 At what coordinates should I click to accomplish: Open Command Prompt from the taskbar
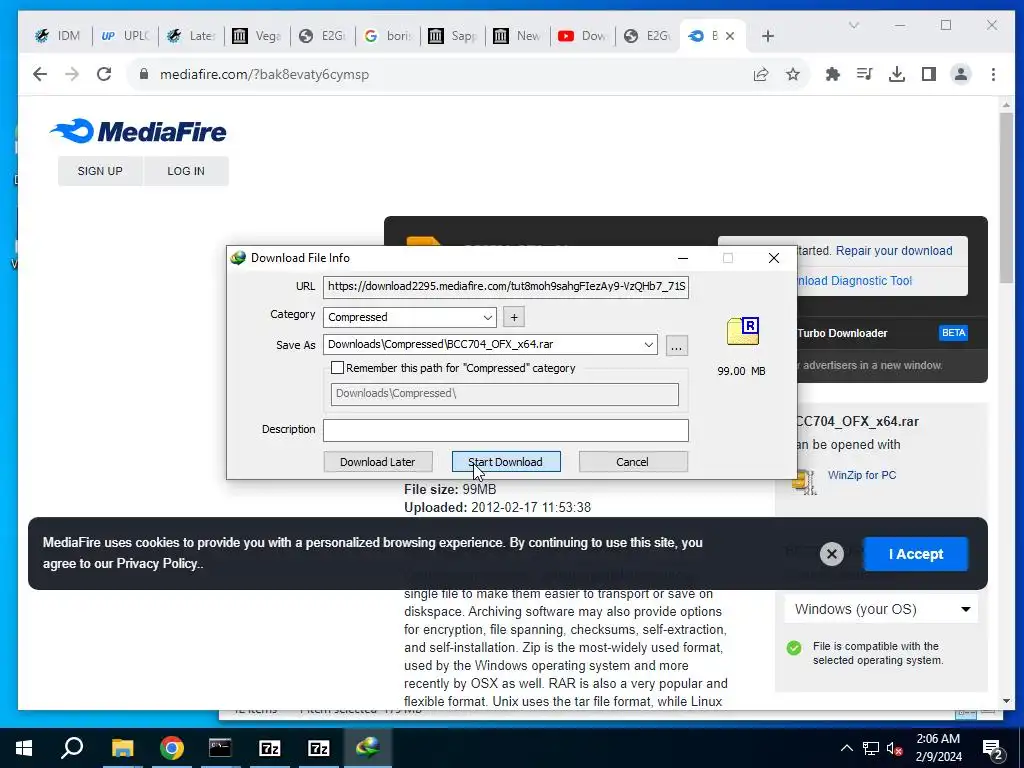pos(220,748)
